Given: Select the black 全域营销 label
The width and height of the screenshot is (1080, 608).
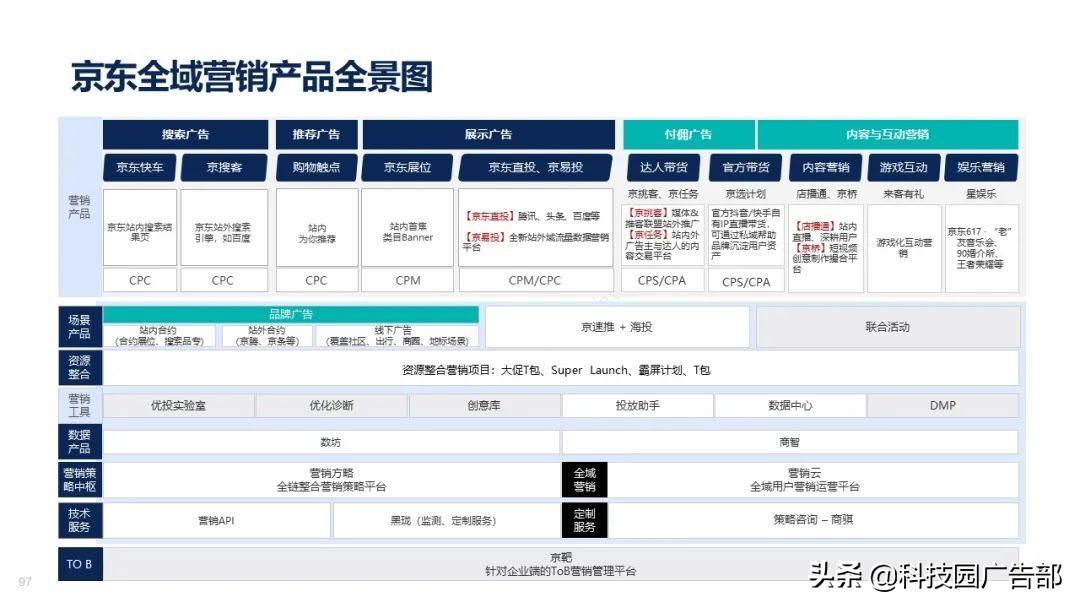Looking at the screenshot, I should [584, 480].
